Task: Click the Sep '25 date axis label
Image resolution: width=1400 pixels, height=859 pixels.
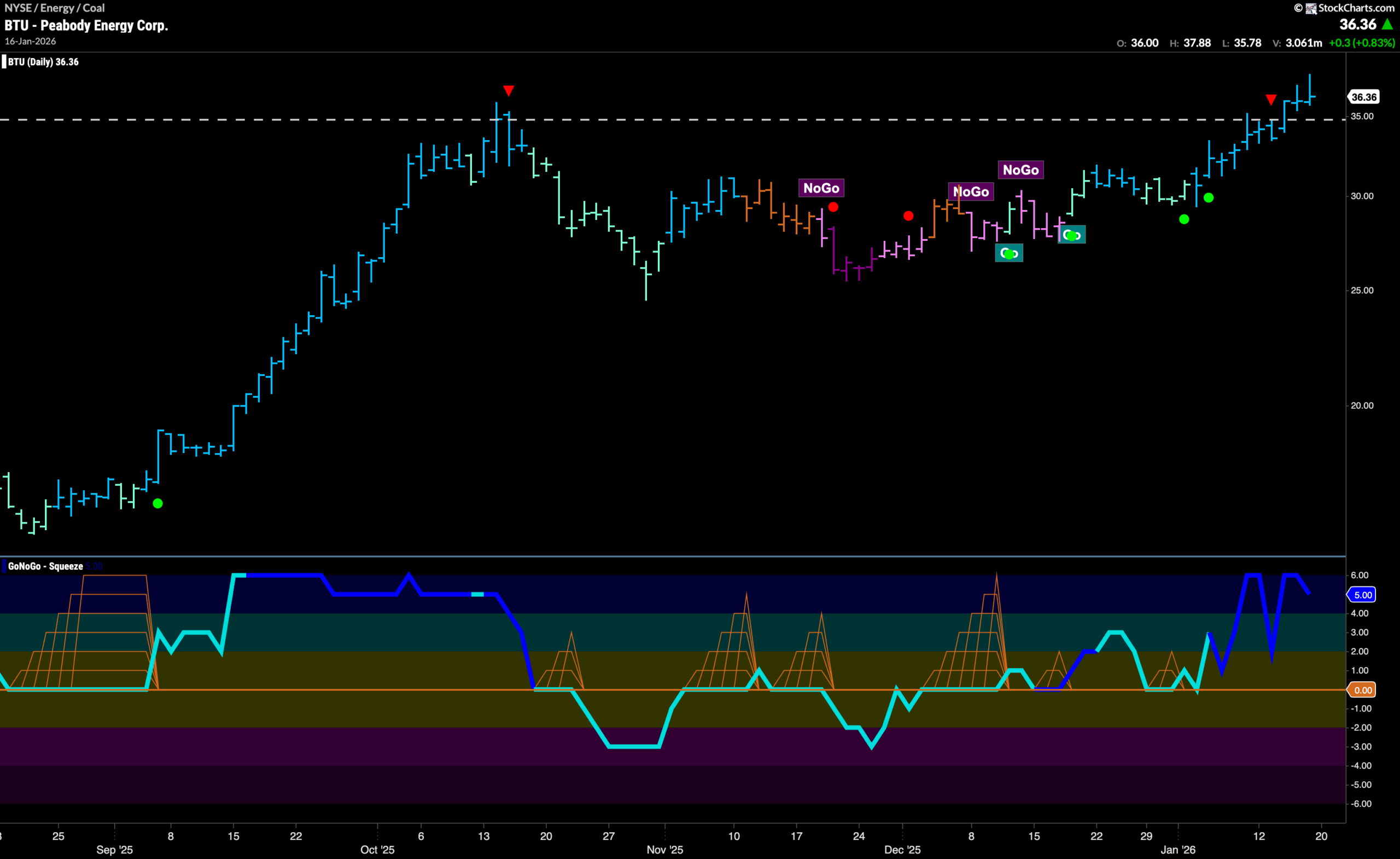Action: (x=114, y=850)
